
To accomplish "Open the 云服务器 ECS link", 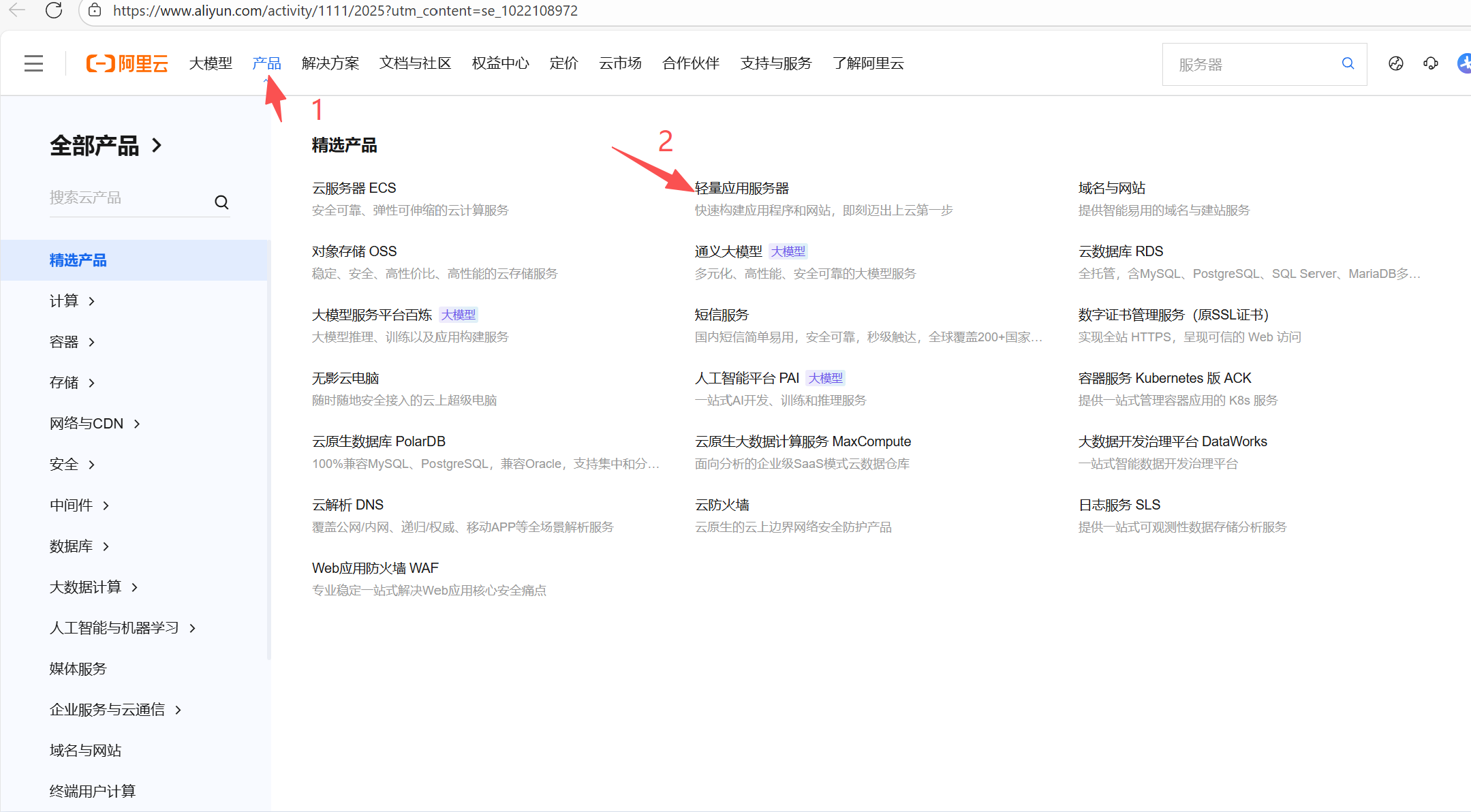I will coord(354,188).
